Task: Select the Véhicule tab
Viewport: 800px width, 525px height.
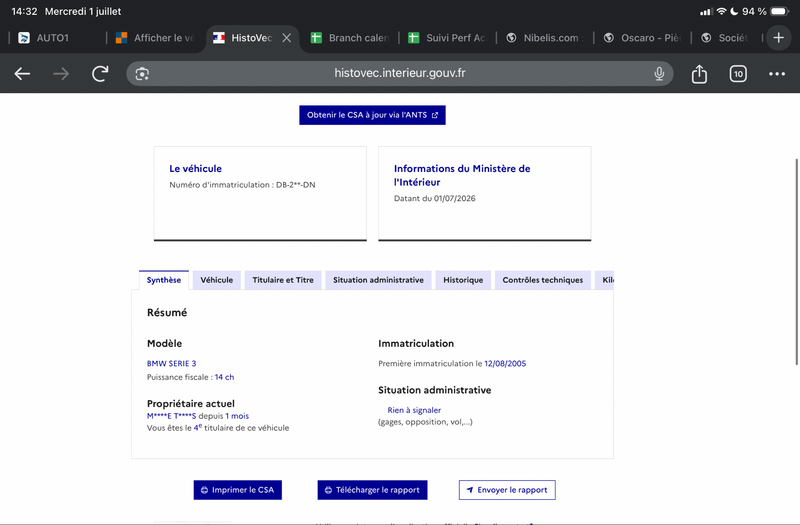Action: pyautogui.click(x=216, y=280)
